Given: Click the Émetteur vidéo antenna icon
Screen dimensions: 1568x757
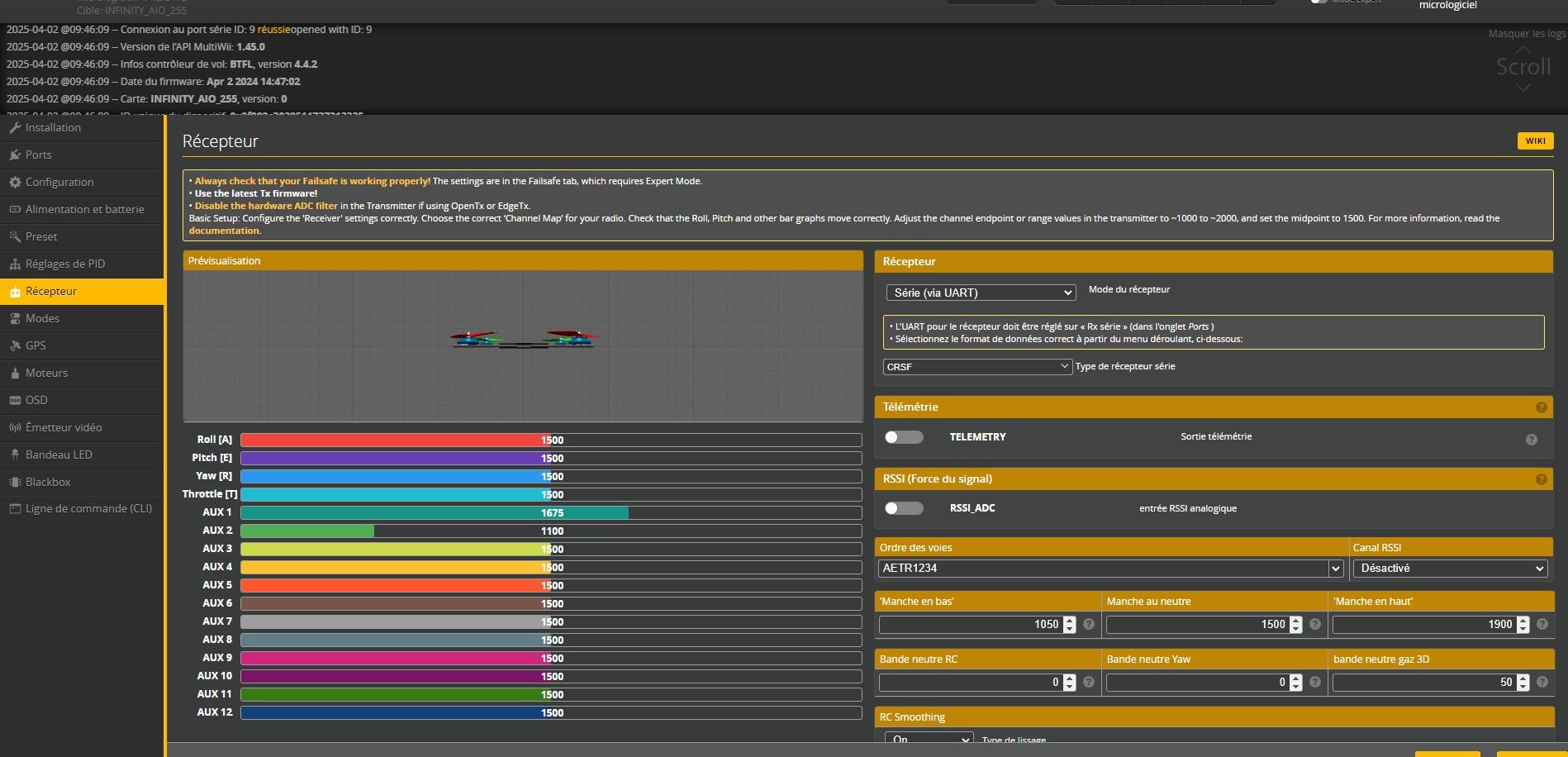Looking at the screenshot, I should 15,428.
